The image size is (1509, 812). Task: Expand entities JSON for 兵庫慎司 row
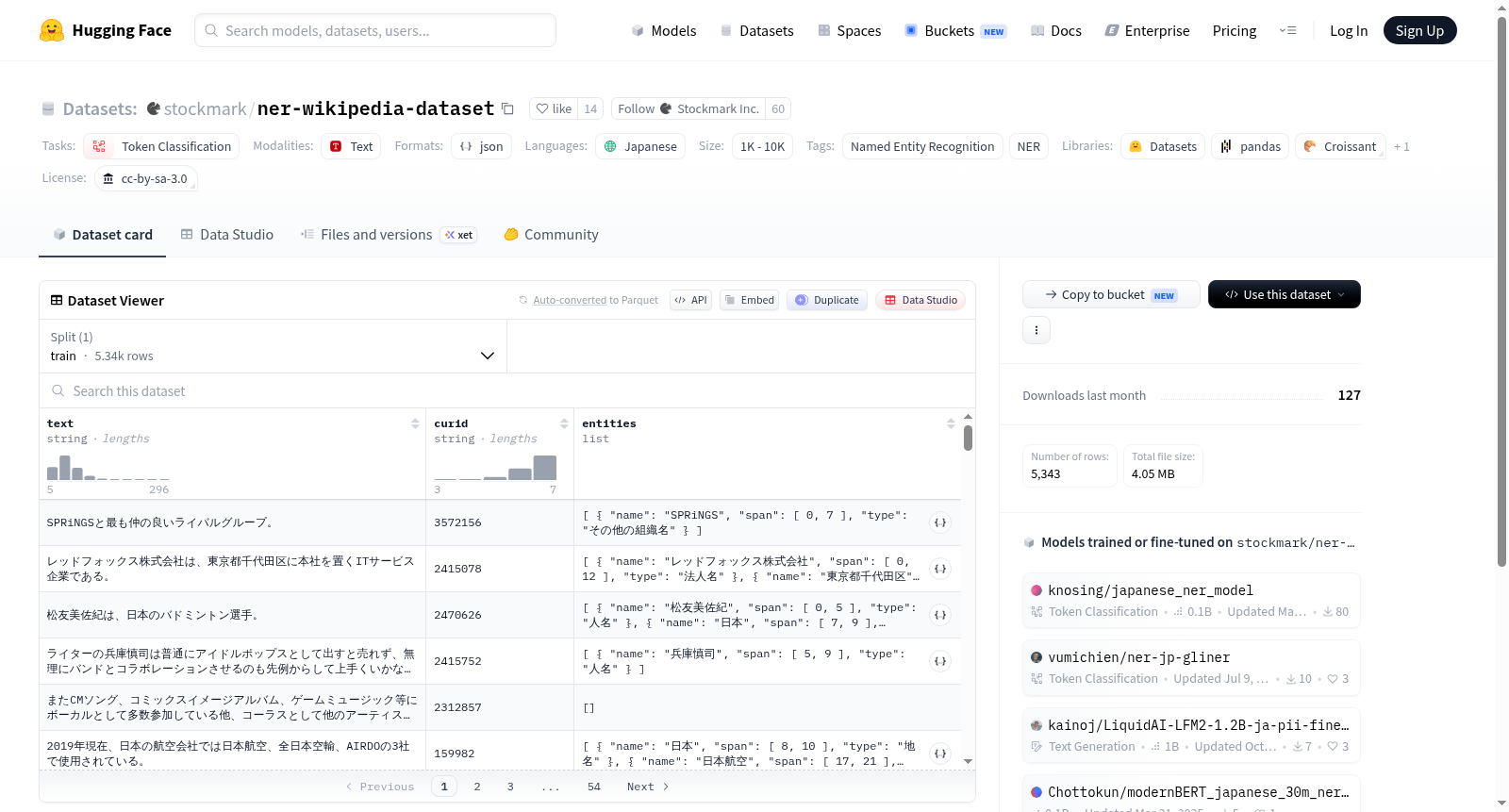point(940,661)
